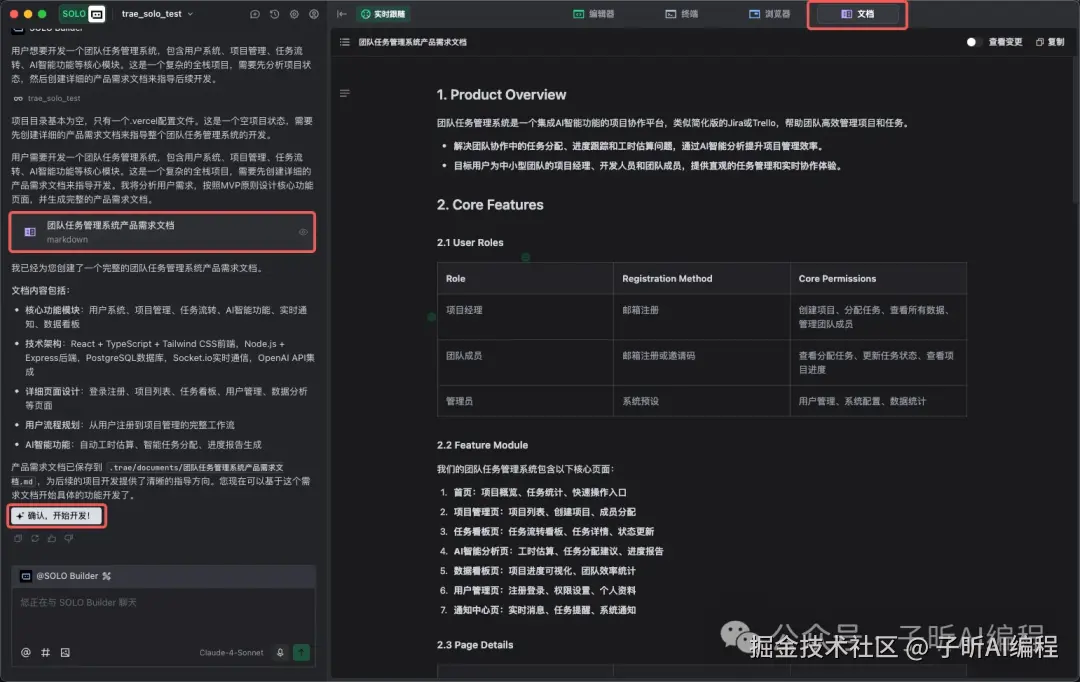Copy the chat response with copy icon
This screenshot has height=682, width=1080.
[x=18, y=539]
